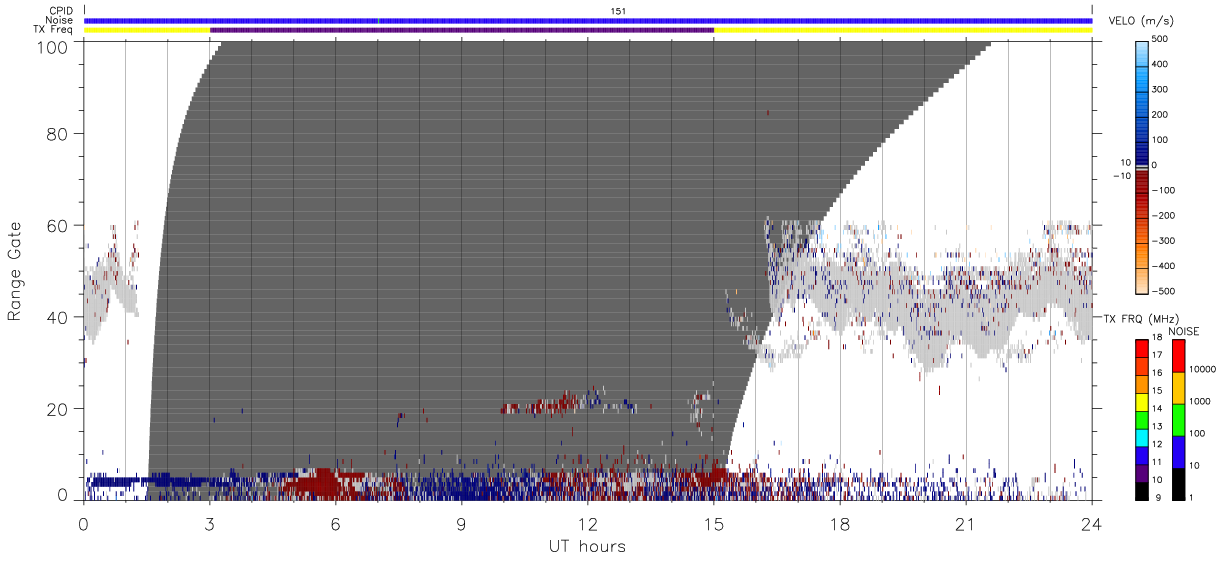Viewport: 1228px width, 567px height.
Task: Click the green swatch in the NOISE legend
Action: tap(1179, 419)
